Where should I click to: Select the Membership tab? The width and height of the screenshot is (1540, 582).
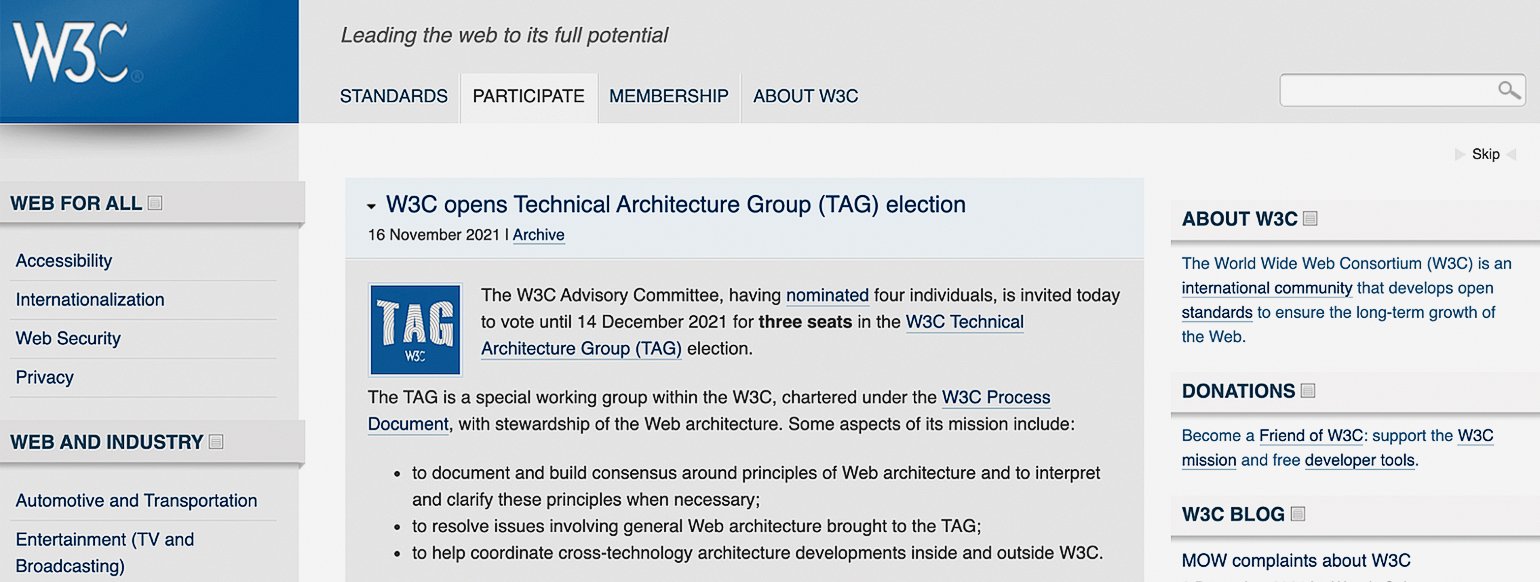(668, 96)
